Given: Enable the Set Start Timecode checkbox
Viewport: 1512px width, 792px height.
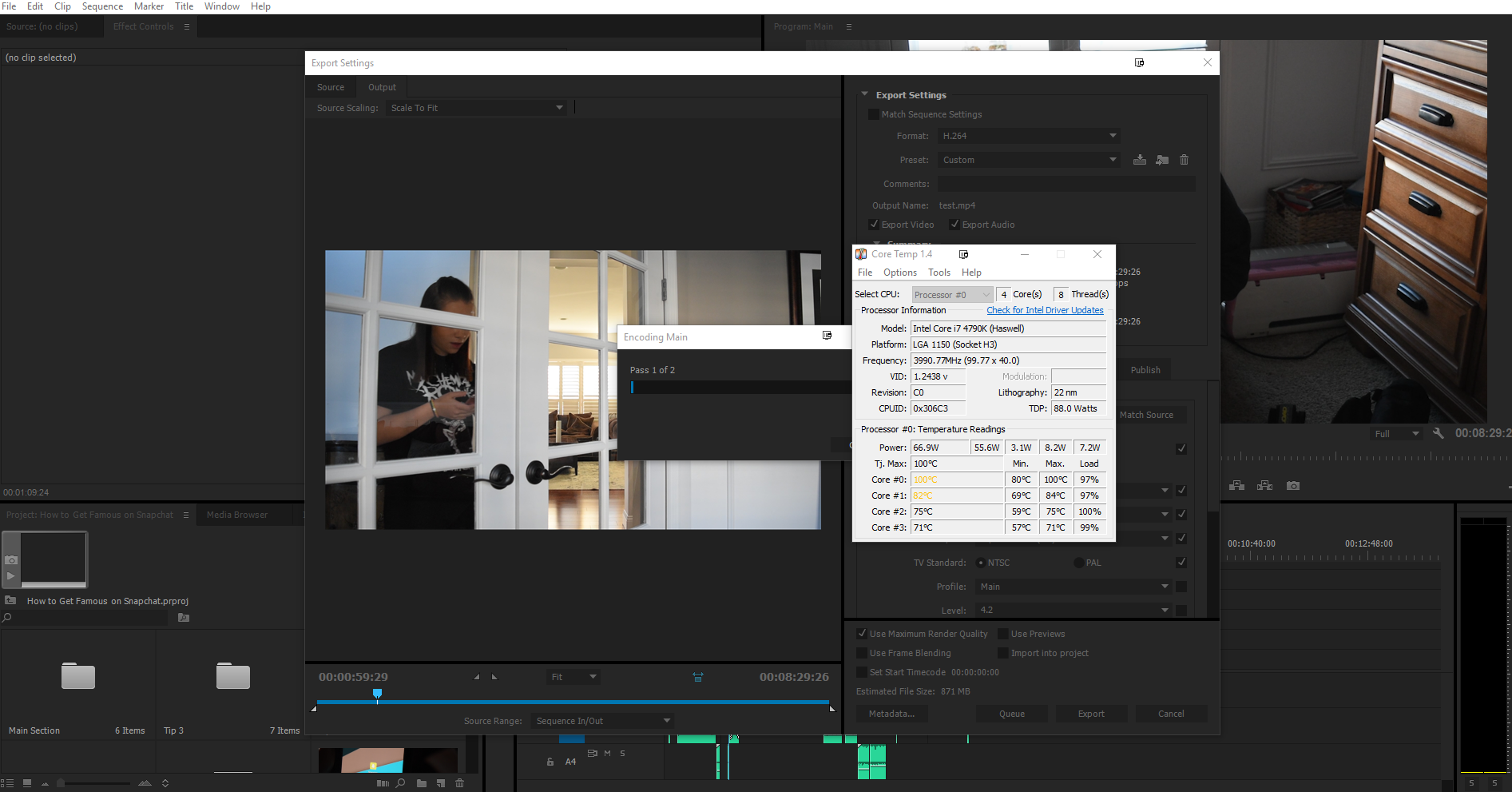Looking at the screenshot, I should [x=862, y=672].
